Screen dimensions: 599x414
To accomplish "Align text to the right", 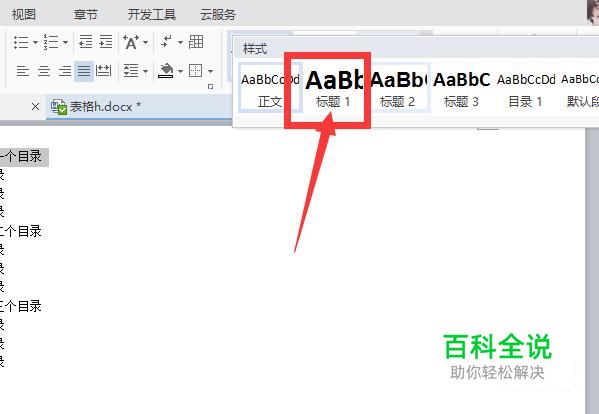I will (65, 71).
